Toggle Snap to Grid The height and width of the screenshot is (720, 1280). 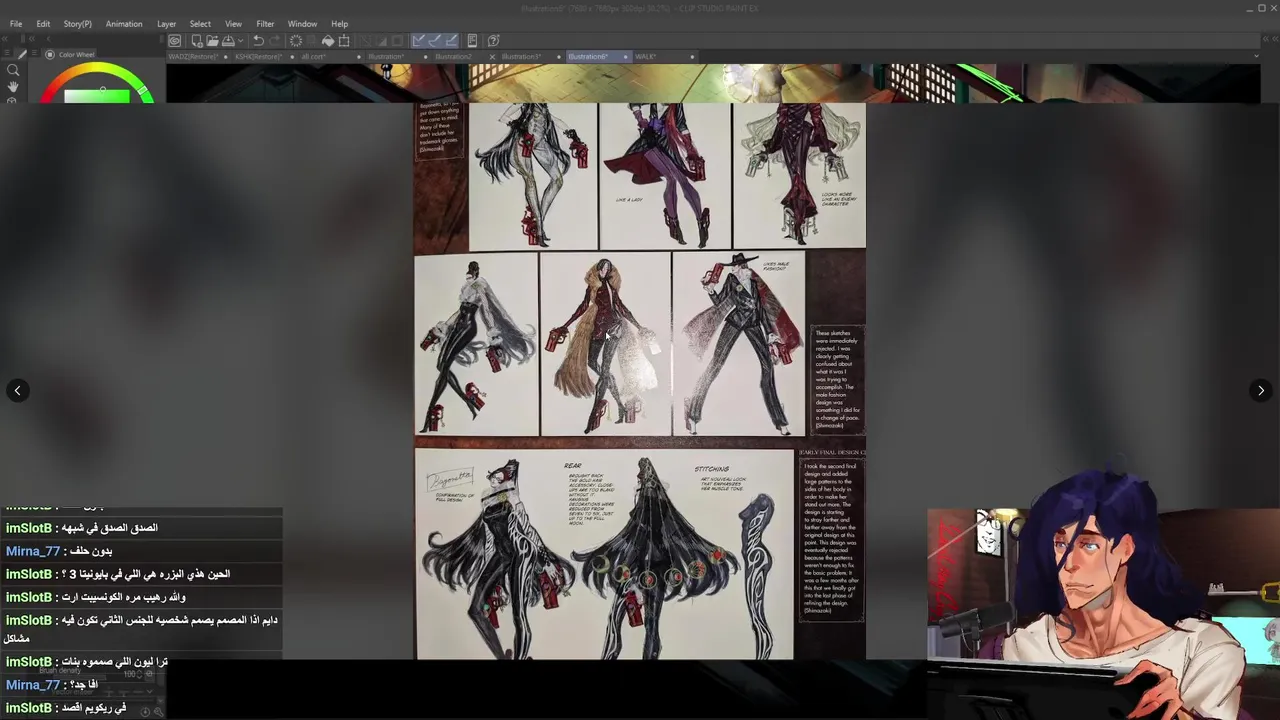452,41
